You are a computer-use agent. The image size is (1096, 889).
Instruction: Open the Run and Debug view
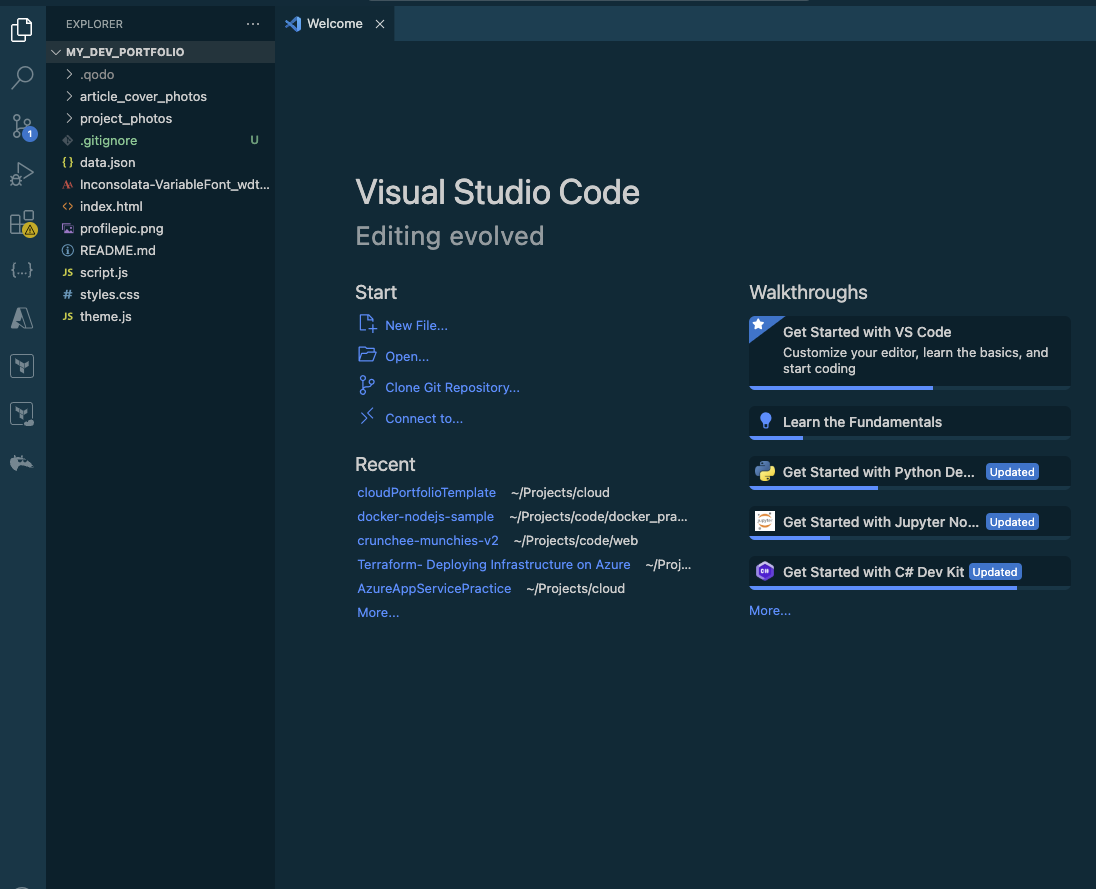tap(22, 174)
